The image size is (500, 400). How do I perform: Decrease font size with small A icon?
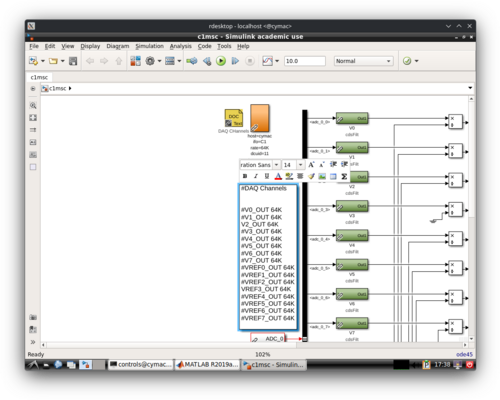pos(322,165)
